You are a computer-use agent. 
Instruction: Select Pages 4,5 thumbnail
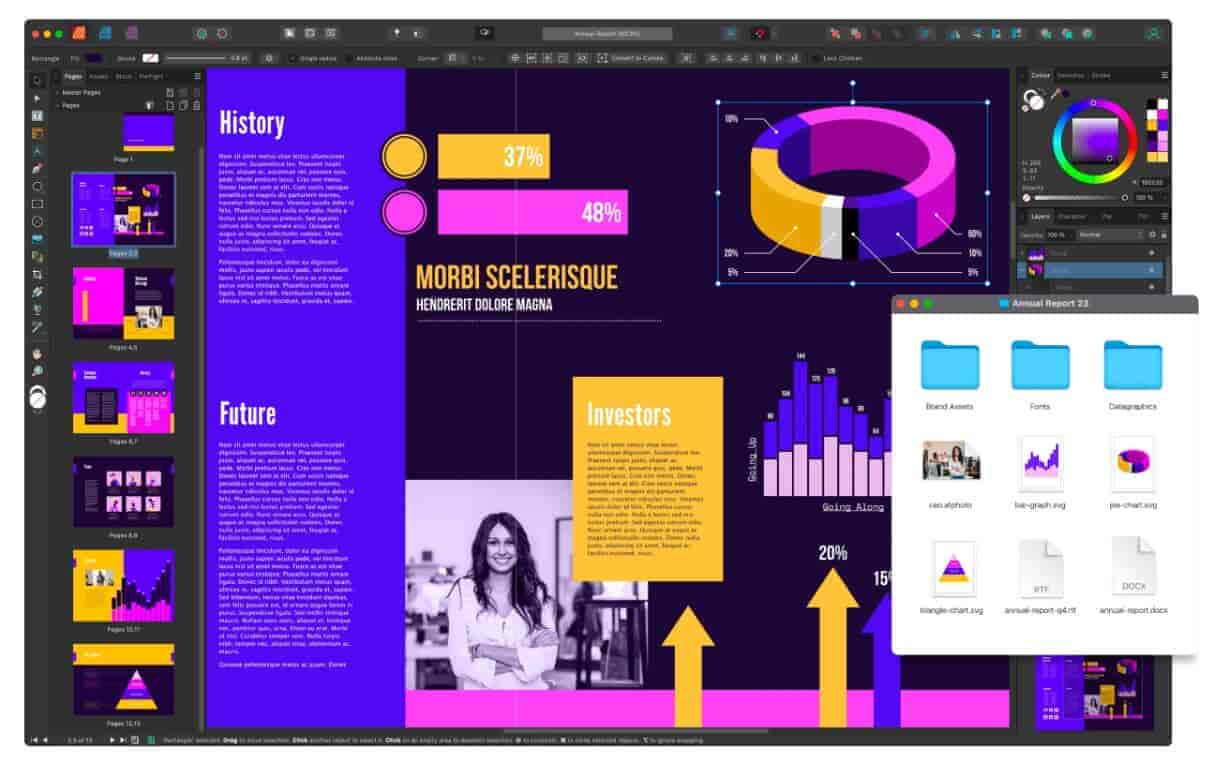pyautogui.click(x=123, y=303)
